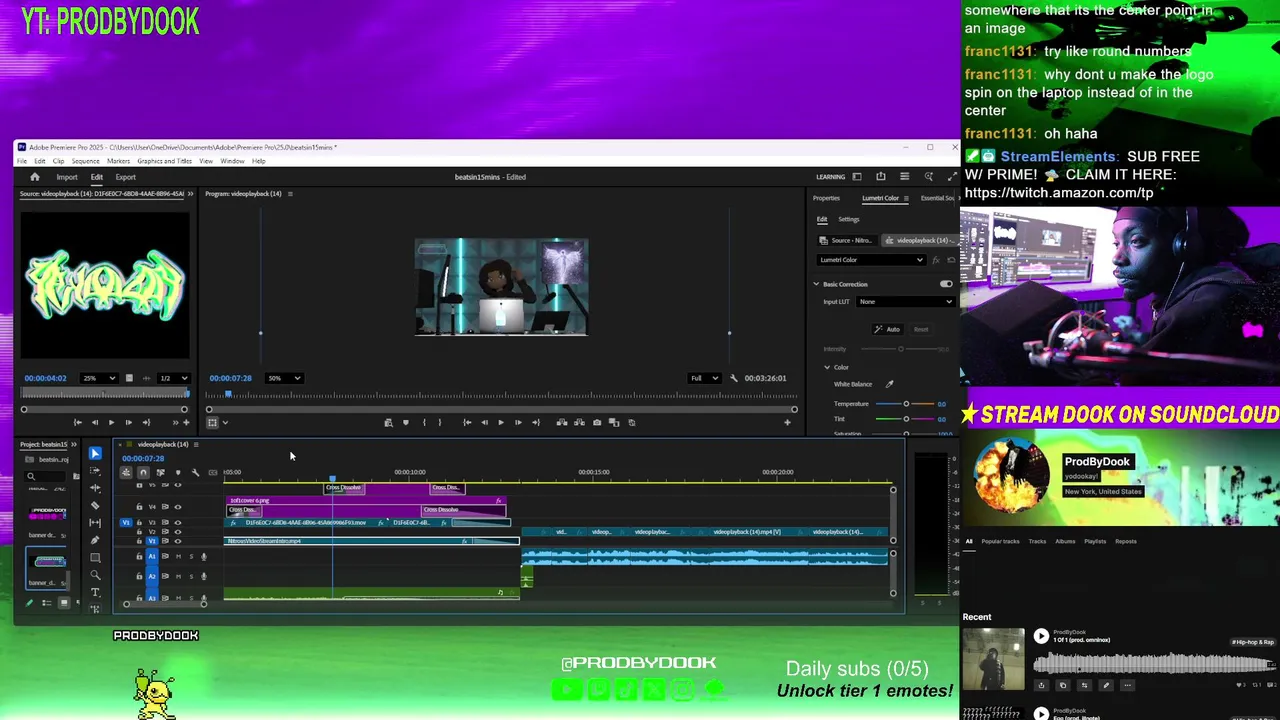Viewport: 1280px width, 720px height.
Task: Select the Ripple Edit tool
Action: pyautogui.click(x=95, y=487)
